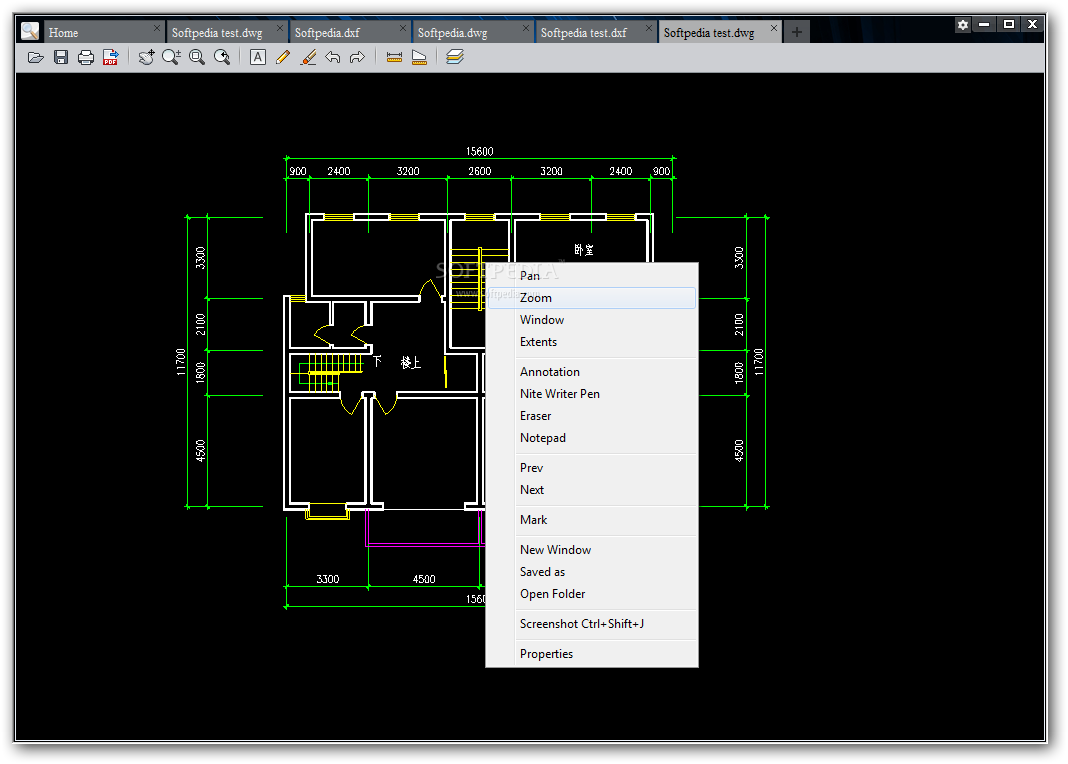The image size is (1068, 764).
Task: Choose Open Folder from the context menu
Action: pyautogui.click(x=591, y=594)
